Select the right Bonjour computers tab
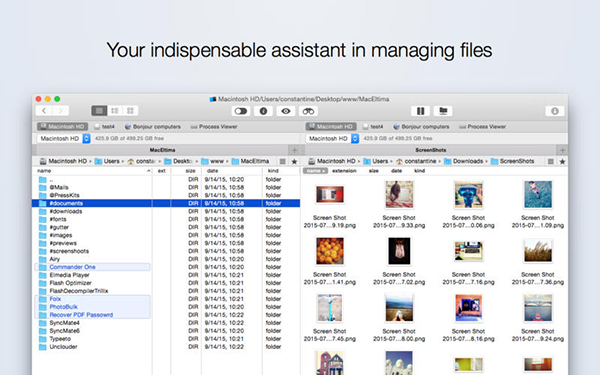The width and height of the screenshot is (600, 375). [x=421, y=127]
